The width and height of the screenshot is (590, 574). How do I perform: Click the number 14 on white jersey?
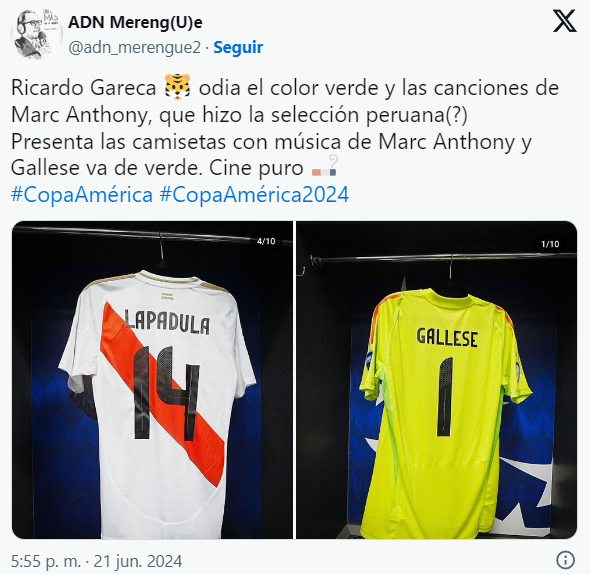tap(166, 393)
